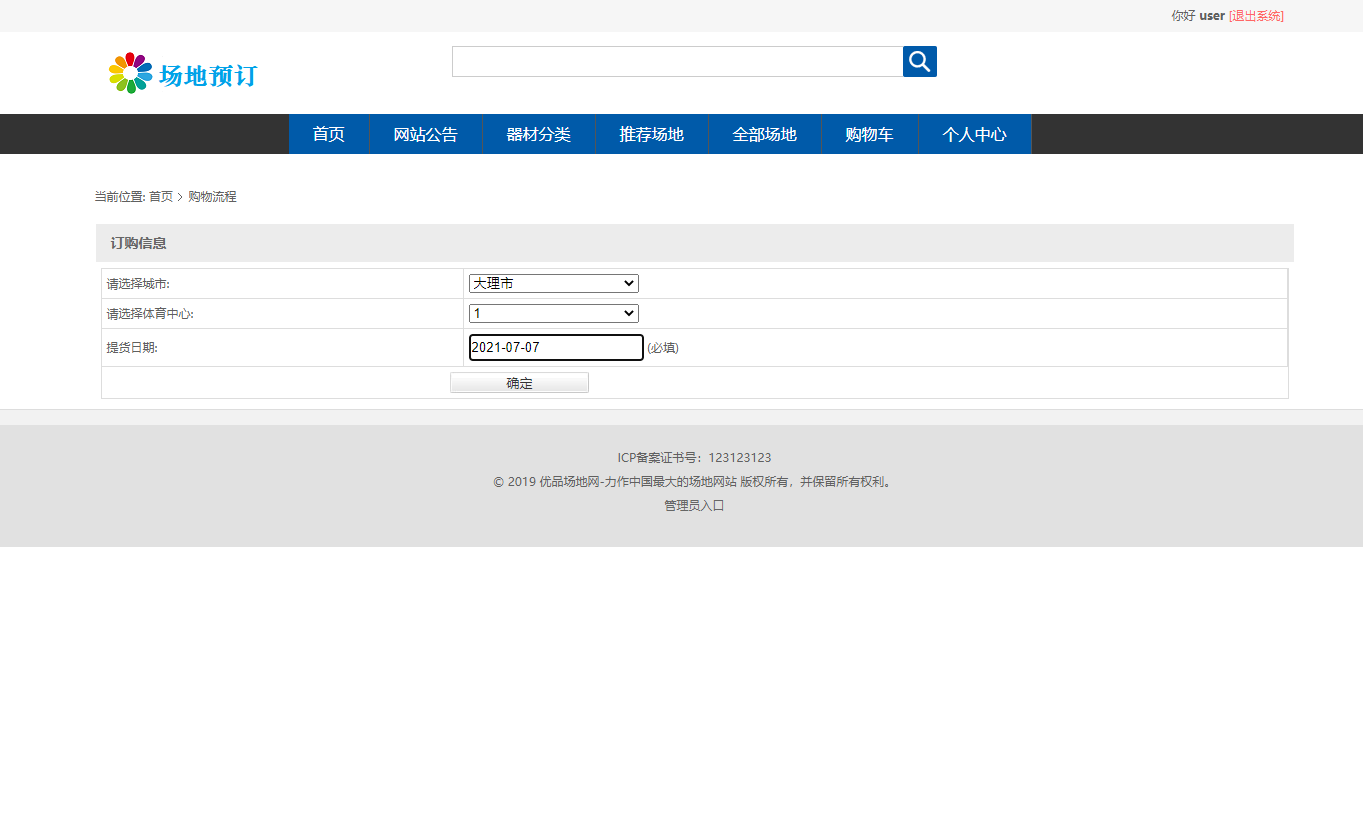
Task: Open the 购物车 page
Action: 868,133
